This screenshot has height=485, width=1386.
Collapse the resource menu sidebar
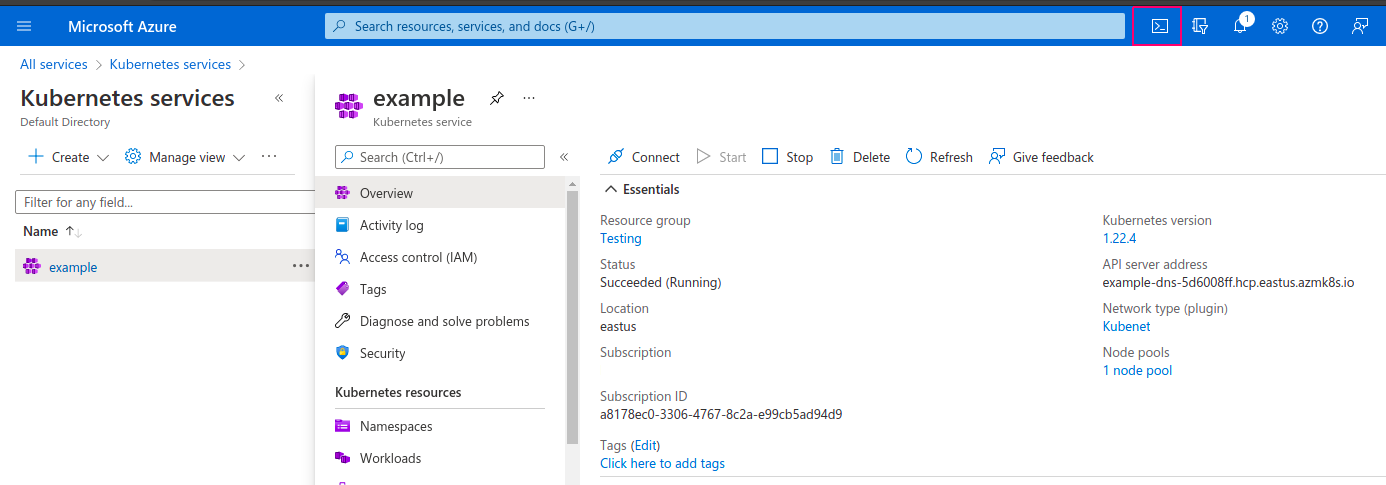pos(564,157)
